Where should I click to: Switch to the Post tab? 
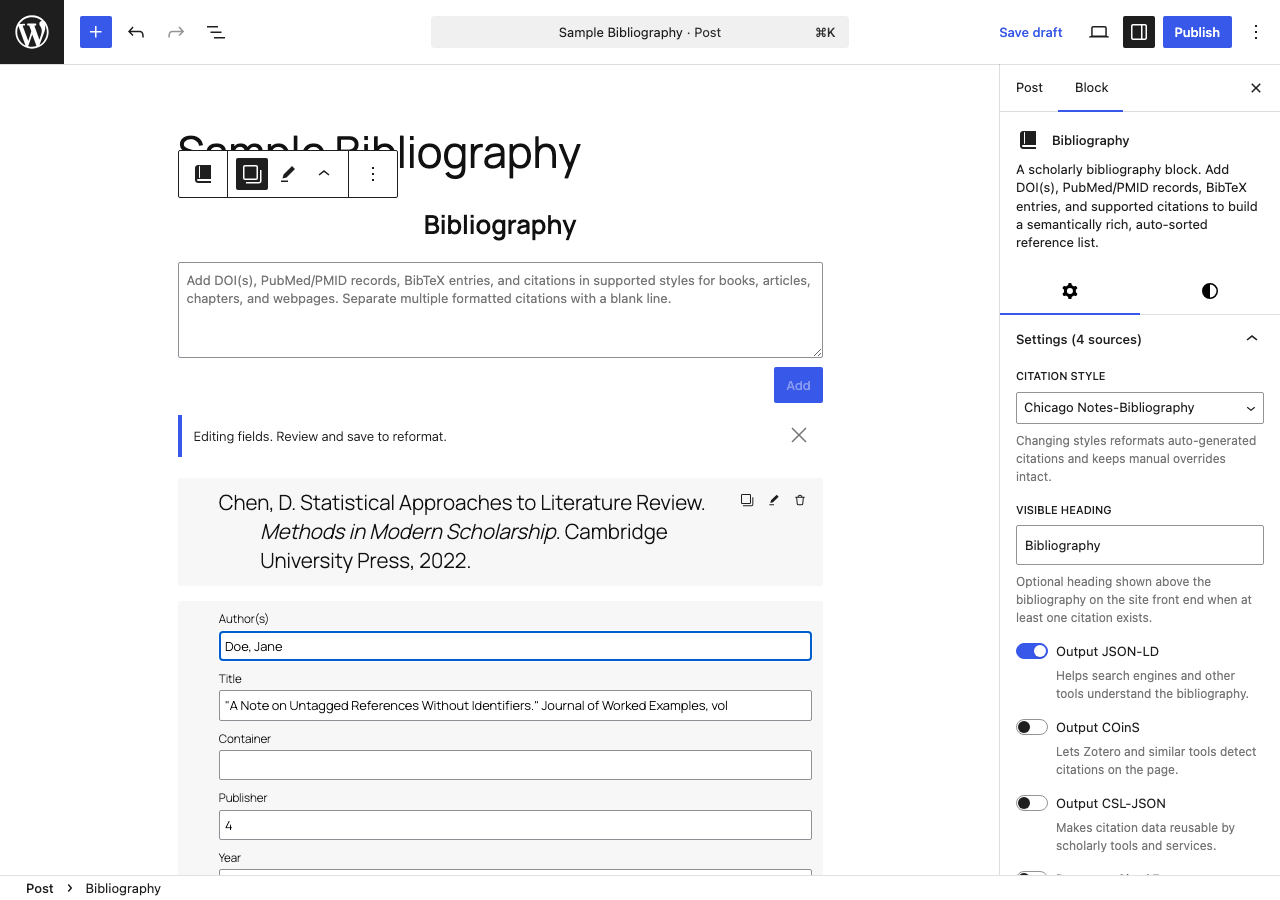point(1029,88)
